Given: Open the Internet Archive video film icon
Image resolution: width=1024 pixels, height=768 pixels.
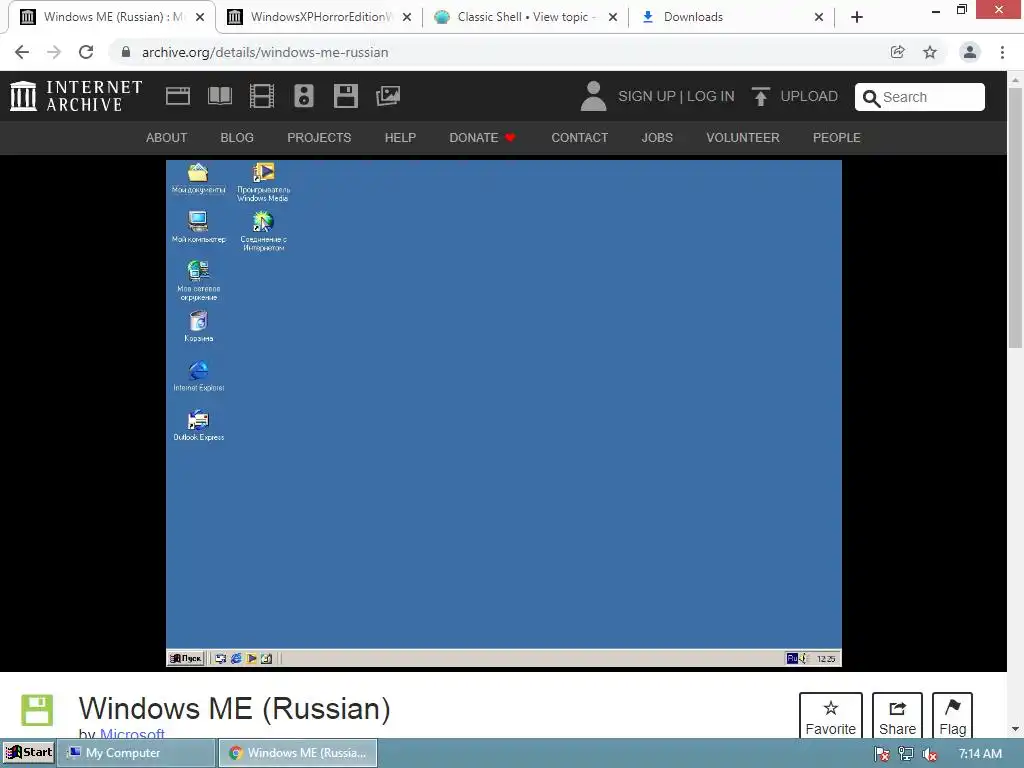Looking at the screenshot, I should 262,96.
